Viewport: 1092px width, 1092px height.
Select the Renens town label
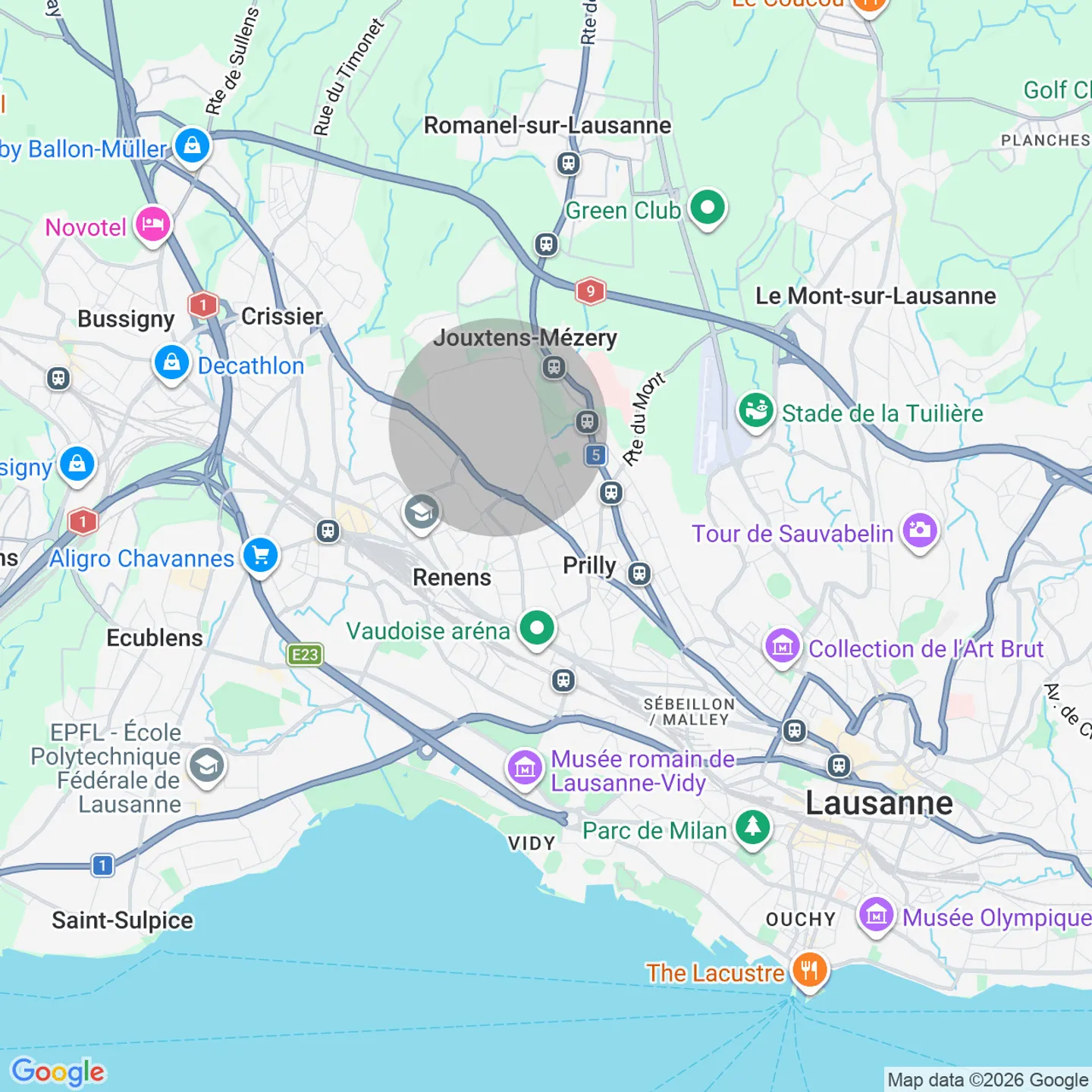point(452,577)
